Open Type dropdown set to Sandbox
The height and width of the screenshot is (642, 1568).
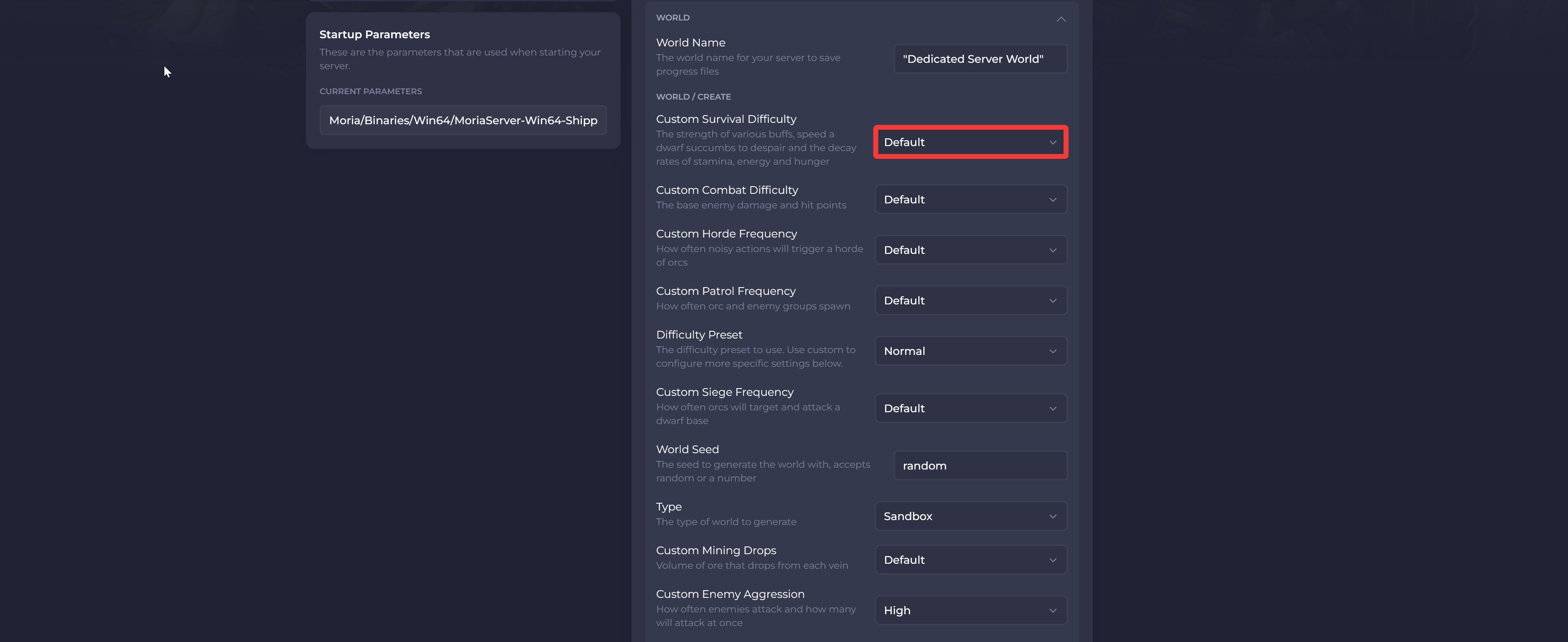coord(970,516)
